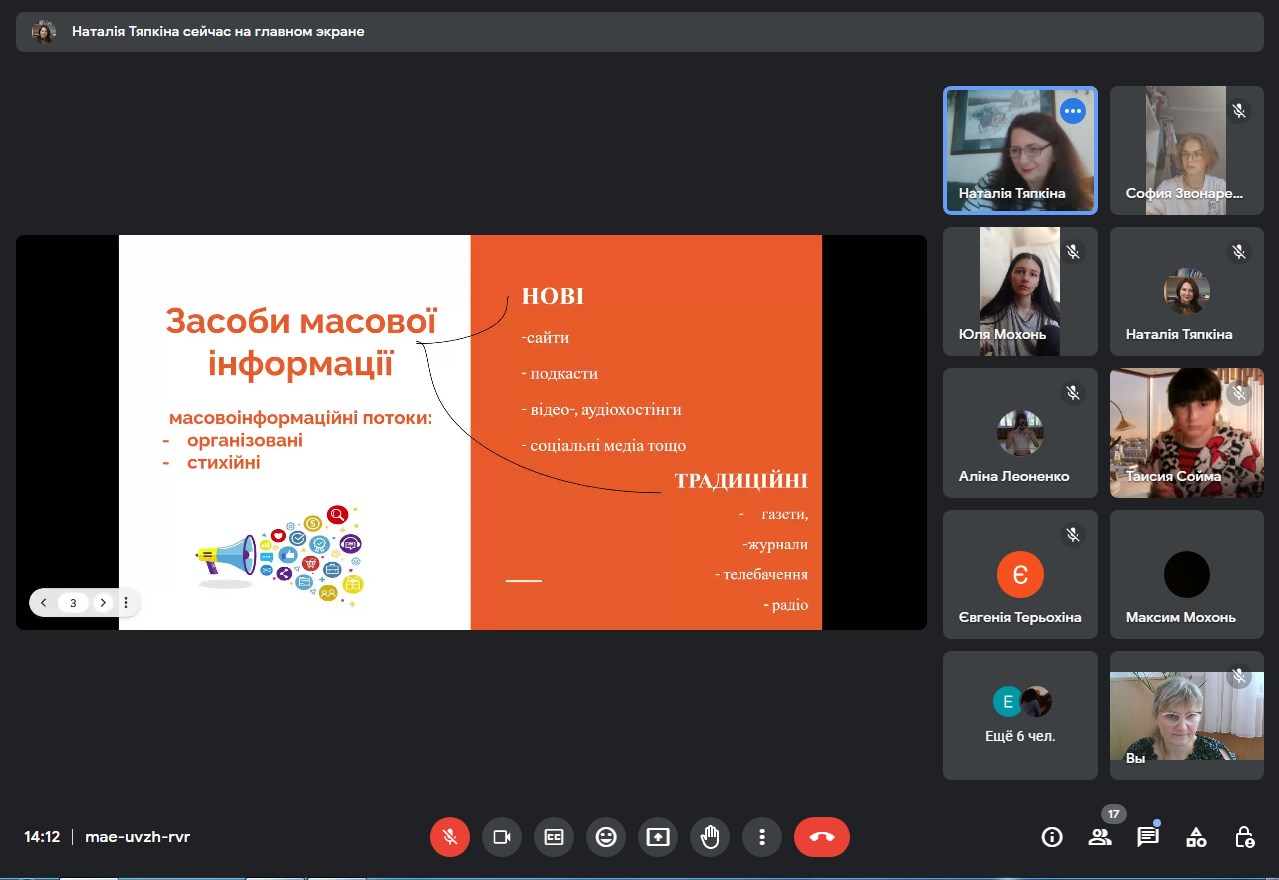This screenshot has height=880, width=1279.
Task: Open more options three-dot menu
Action: point(762,837)
